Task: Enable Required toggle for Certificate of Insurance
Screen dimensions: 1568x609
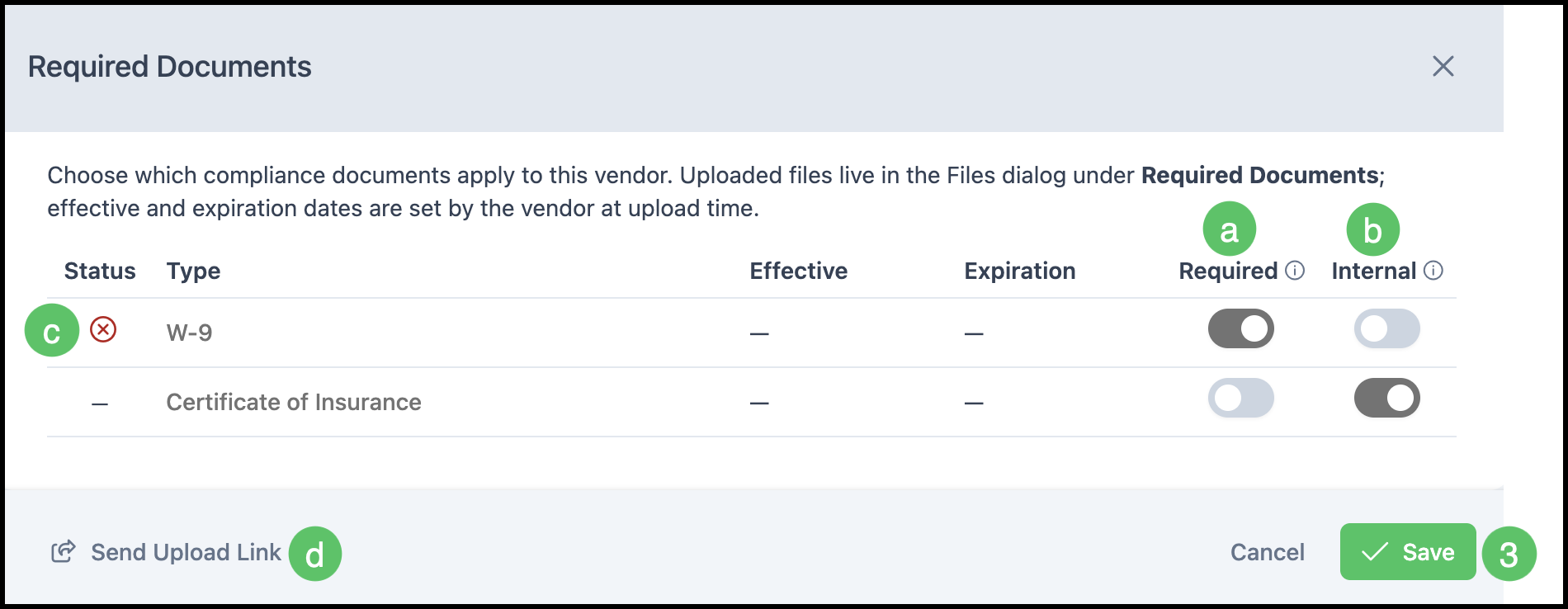Action: (1240, 398)
